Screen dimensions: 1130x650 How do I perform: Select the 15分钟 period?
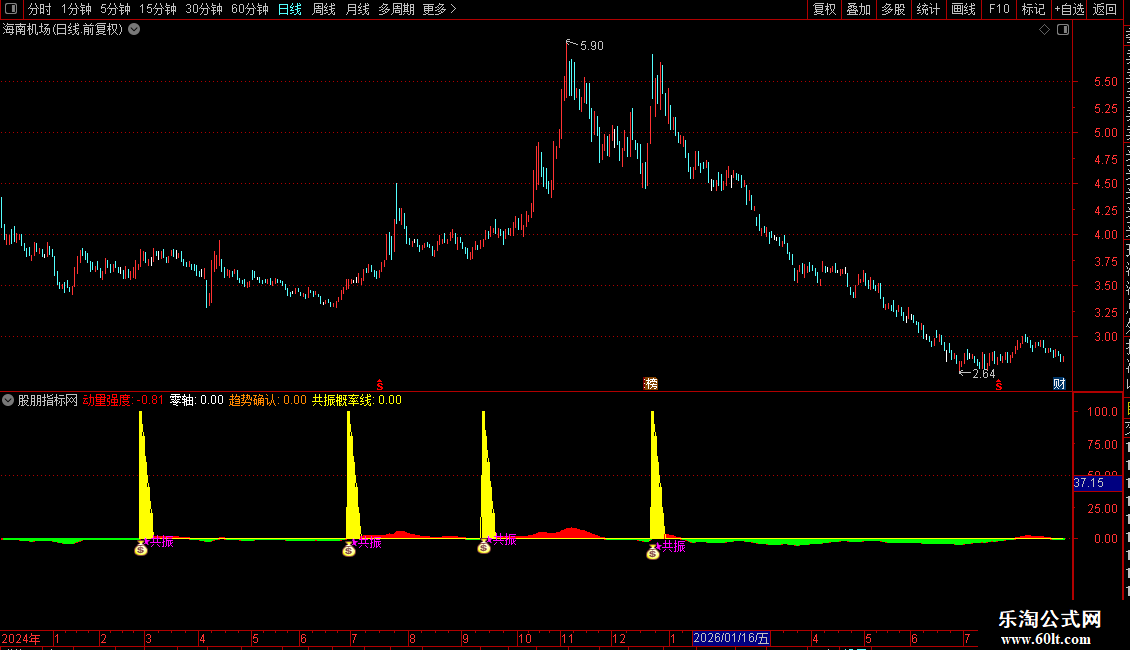[x=158, y=9]
